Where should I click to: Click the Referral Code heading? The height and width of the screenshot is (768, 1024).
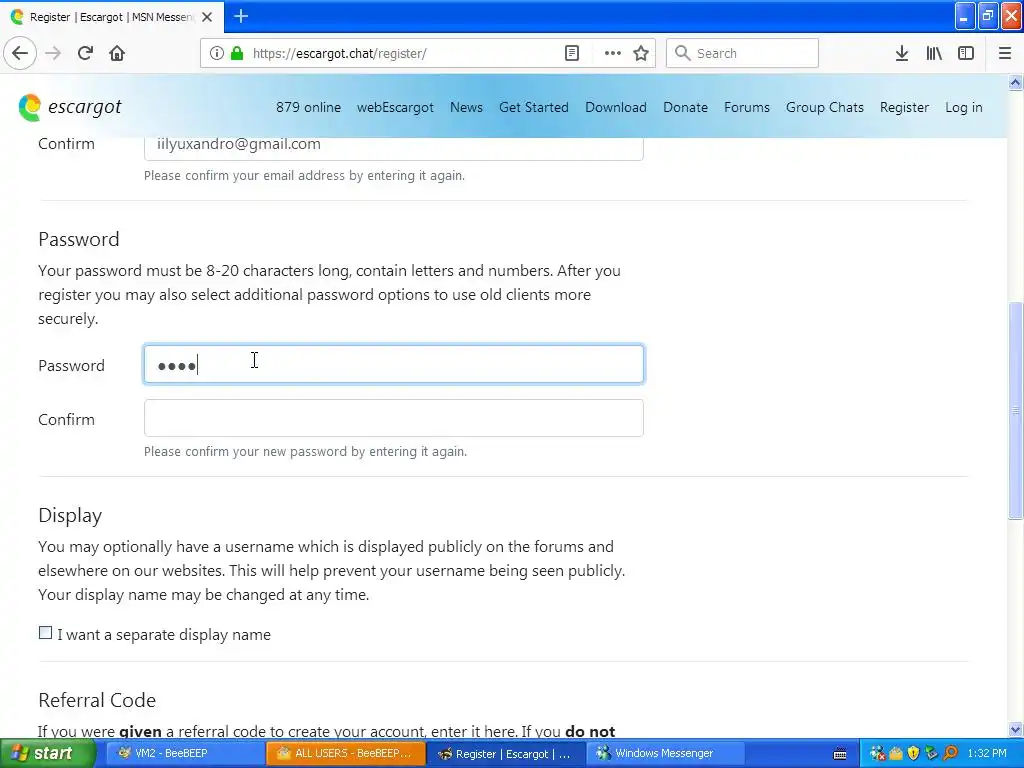tap(97, 700)
